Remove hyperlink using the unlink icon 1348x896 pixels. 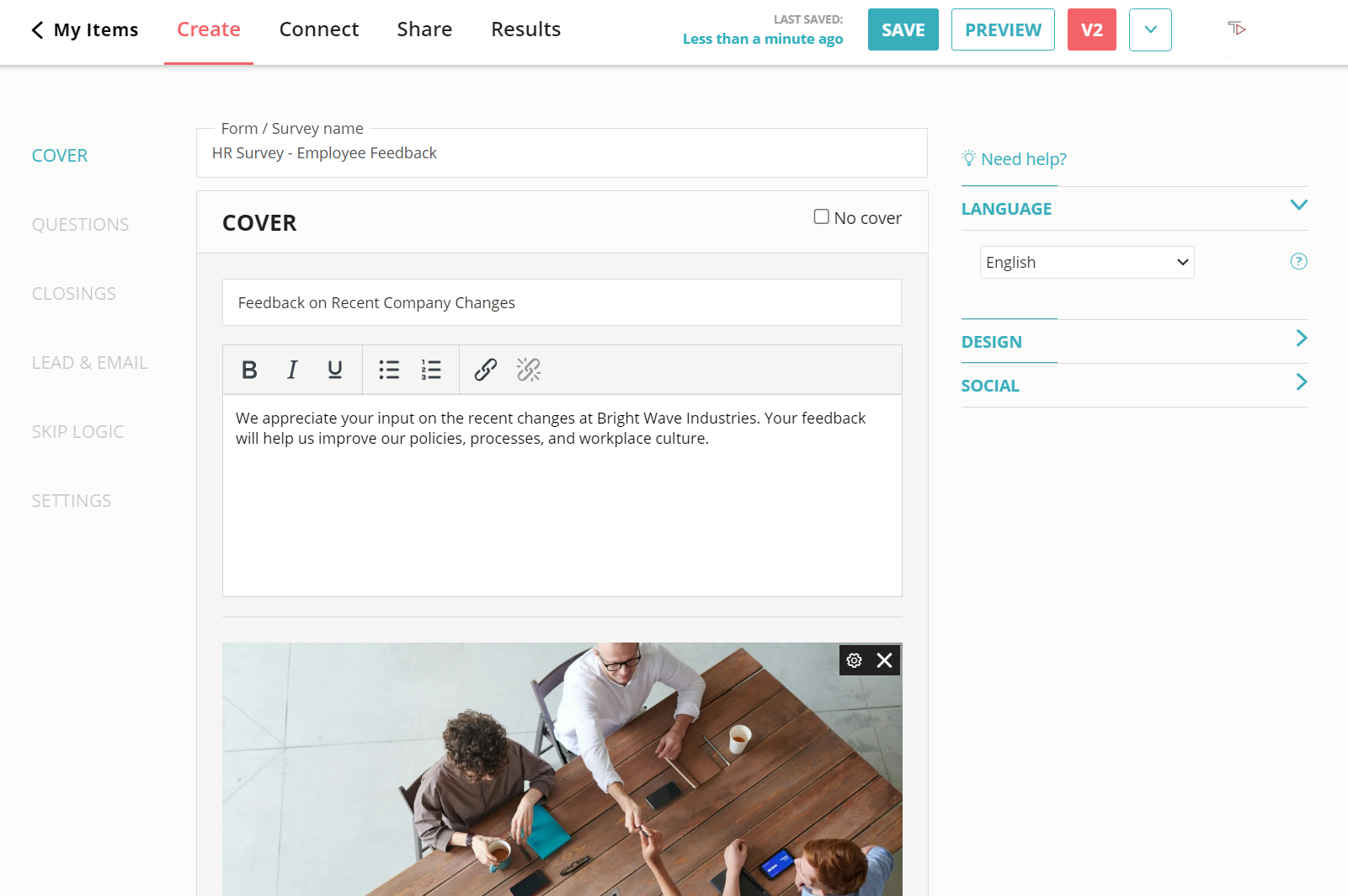[x=528, y=369]
